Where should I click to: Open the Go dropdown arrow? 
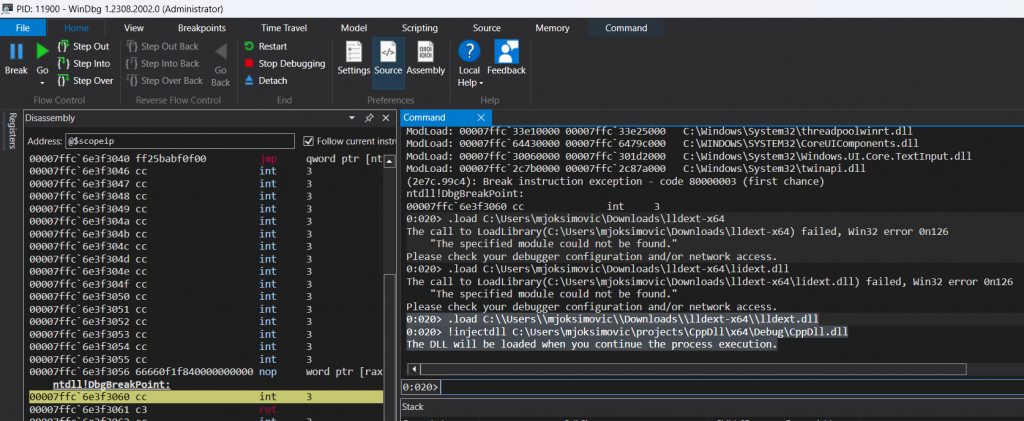[x=42, y=83]
